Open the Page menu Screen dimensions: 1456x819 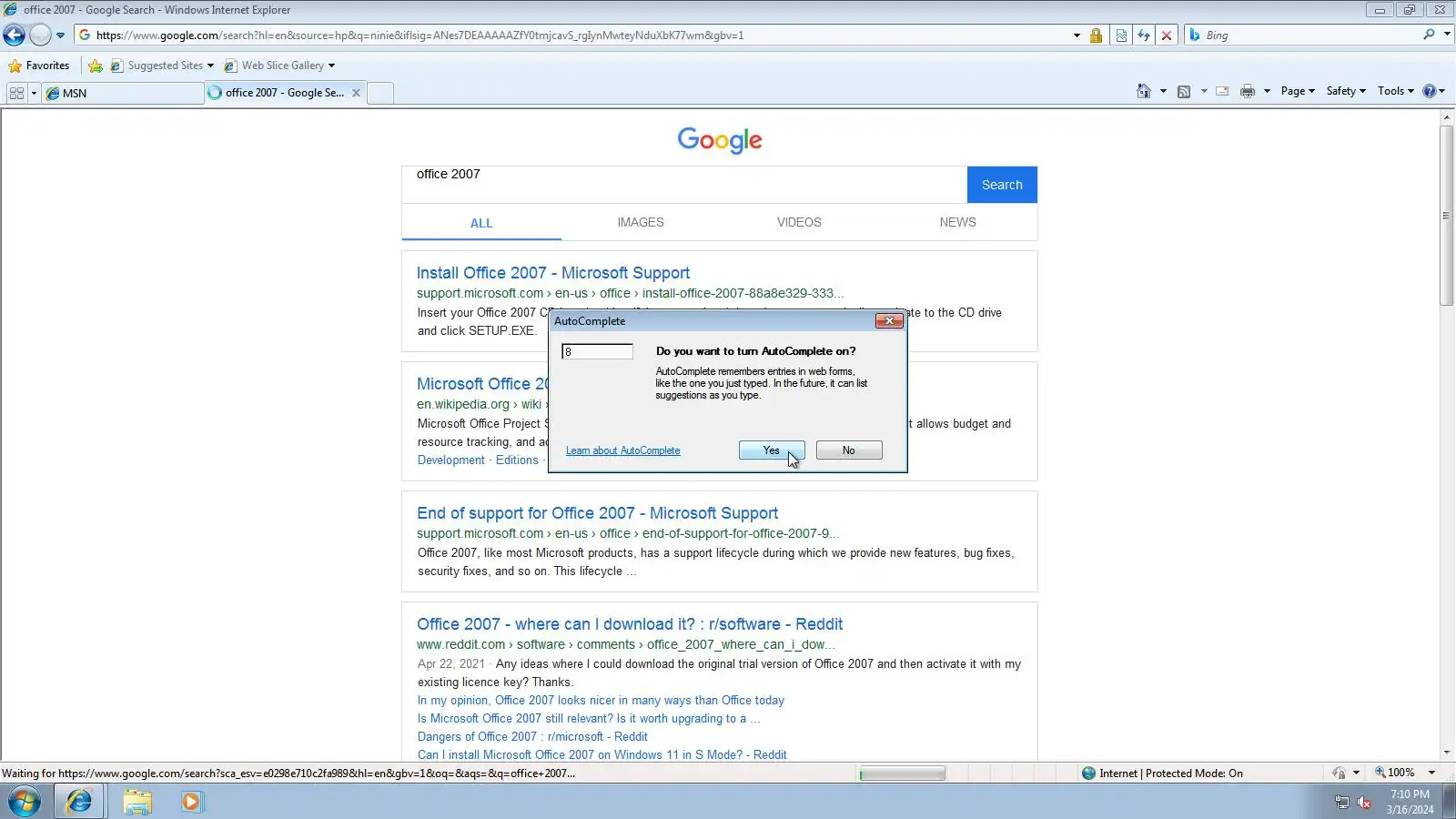[x=1298, y=91]
